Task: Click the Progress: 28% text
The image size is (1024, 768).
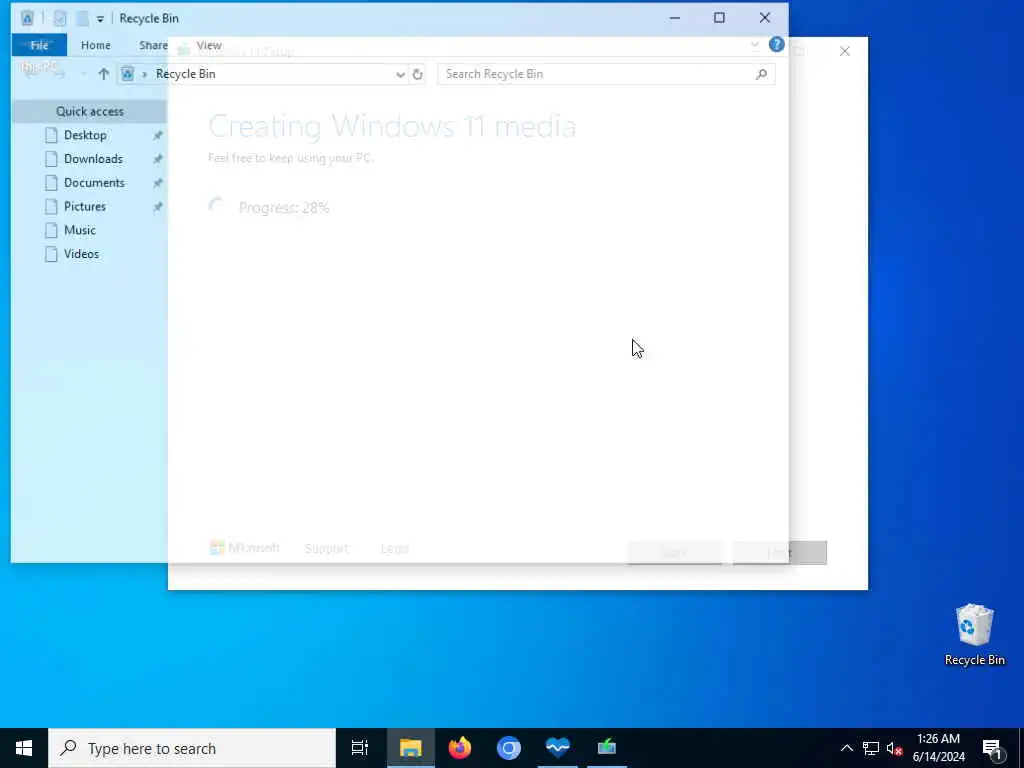Action: tap(283, 208)
